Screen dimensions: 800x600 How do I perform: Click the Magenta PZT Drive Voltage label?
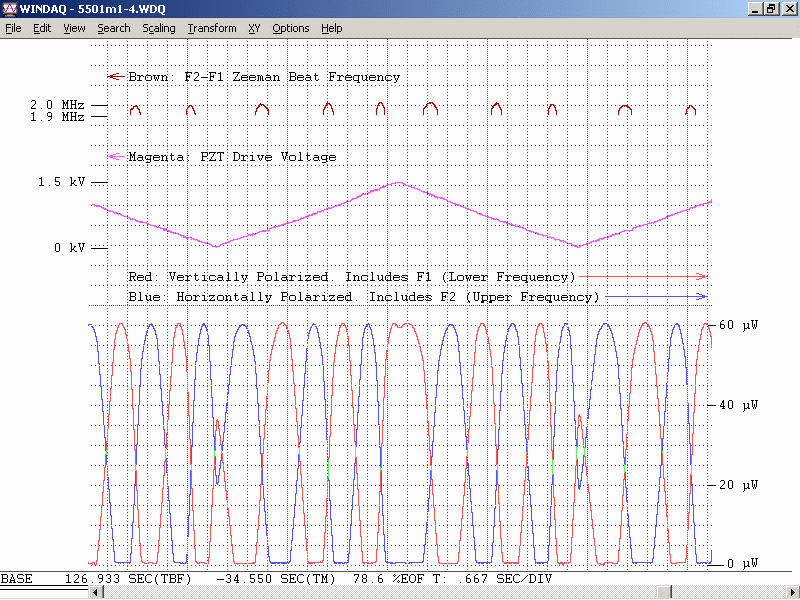pyautogui.click(x=231, y=157)
